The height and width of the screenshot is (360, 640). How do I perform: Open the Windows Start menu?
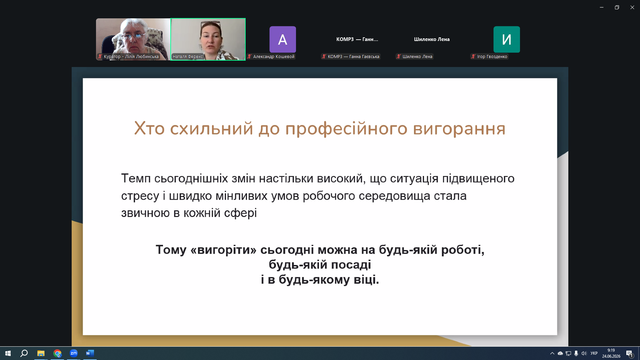(x=8, y=353)
